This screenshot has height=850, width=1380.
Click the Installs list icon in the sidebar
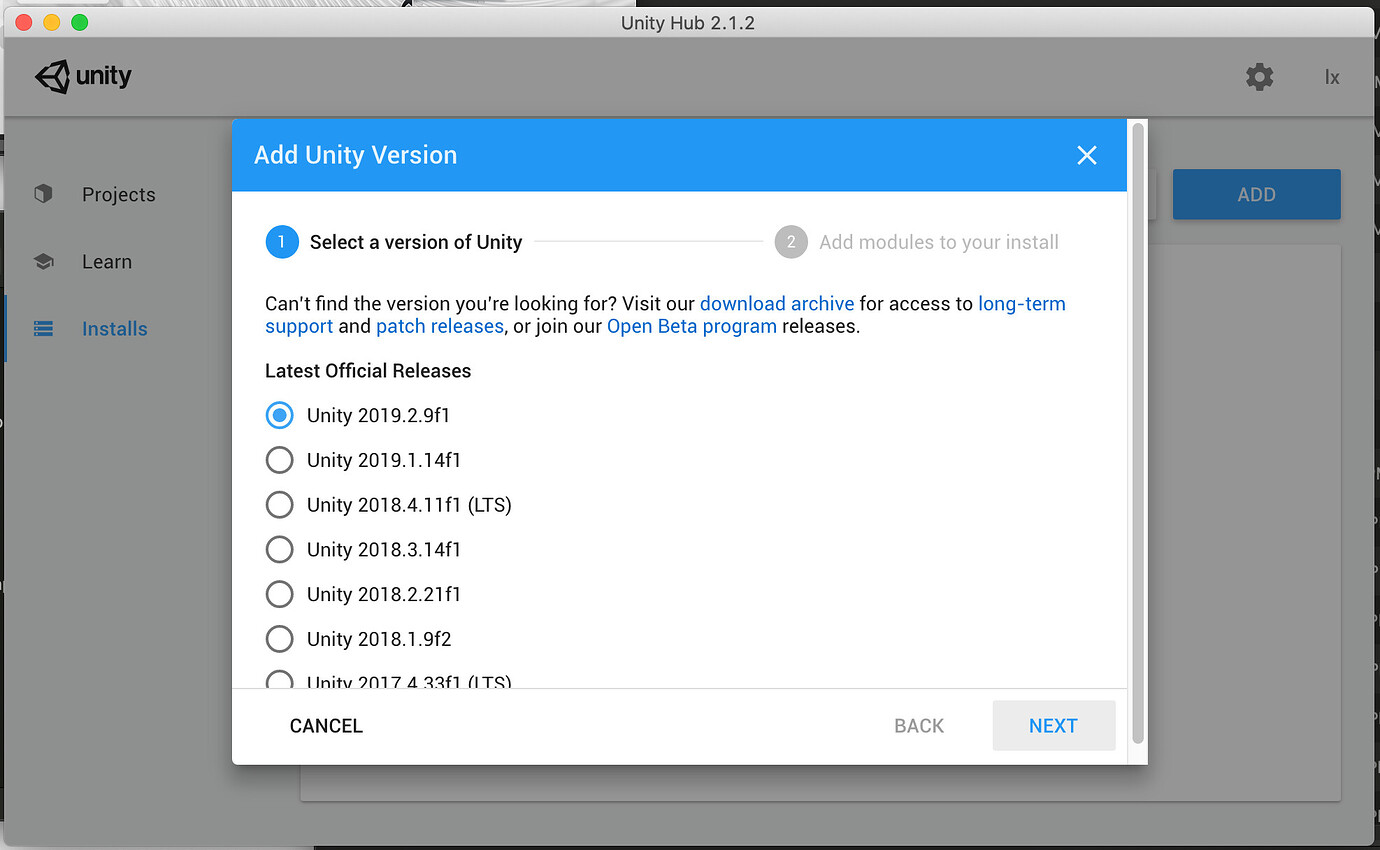(43, 328)
